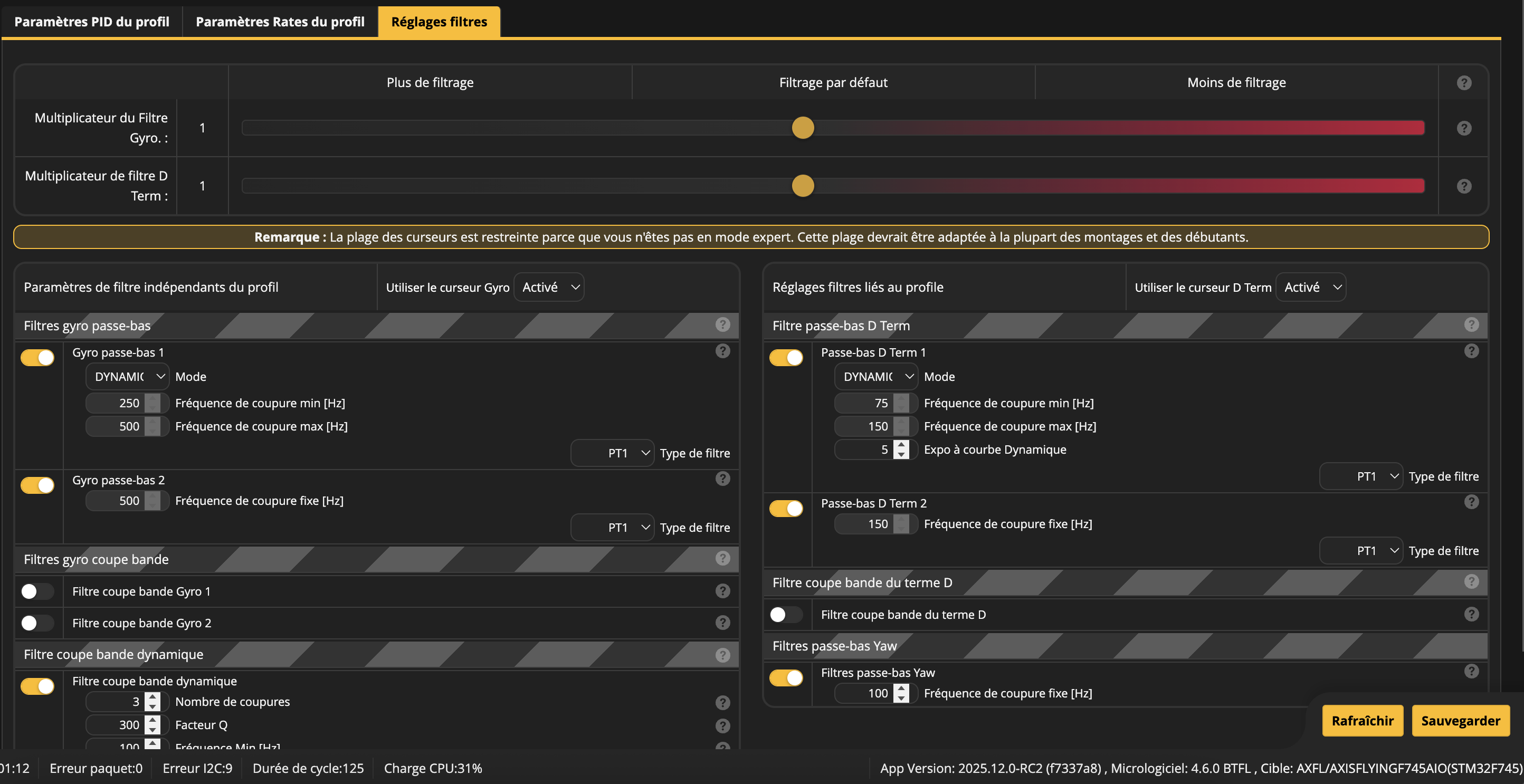Open help for Filtre coupe bande Gyro 1
The height and width of the screenshot is (784, 1524).
722,590
